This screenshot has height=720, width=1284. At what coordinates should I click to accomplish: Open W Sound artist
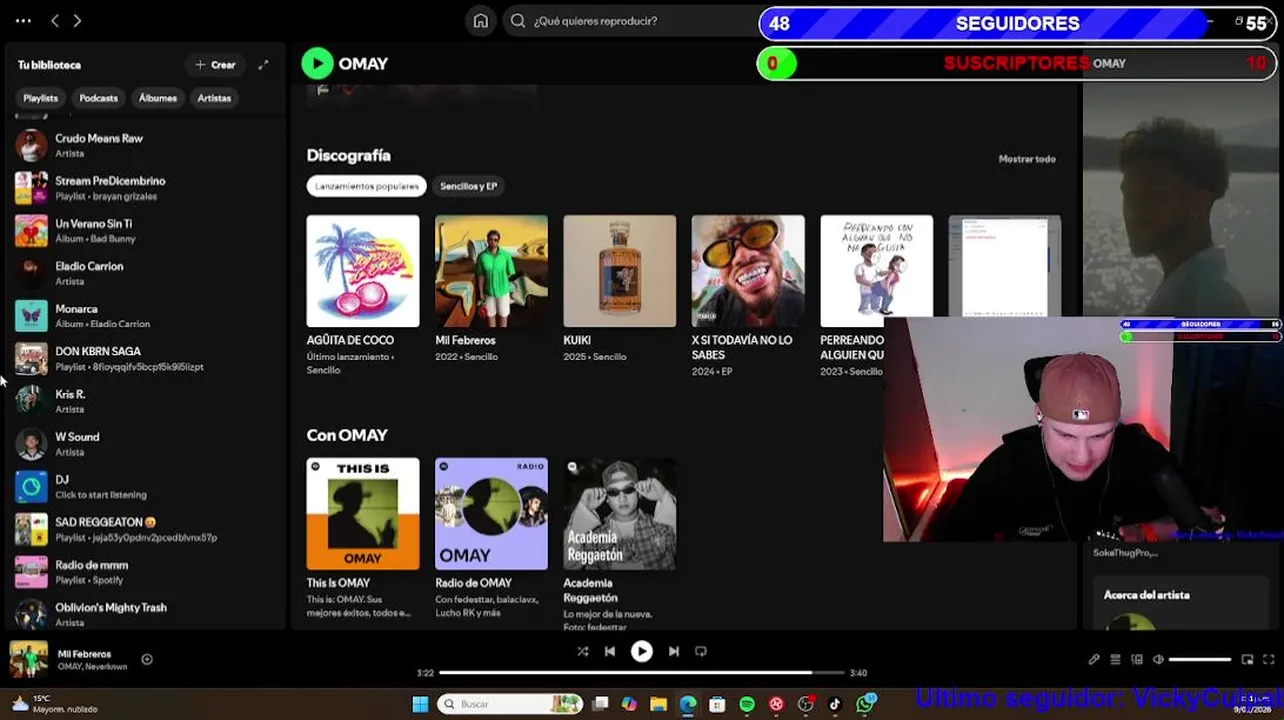[x=145, y=444]
